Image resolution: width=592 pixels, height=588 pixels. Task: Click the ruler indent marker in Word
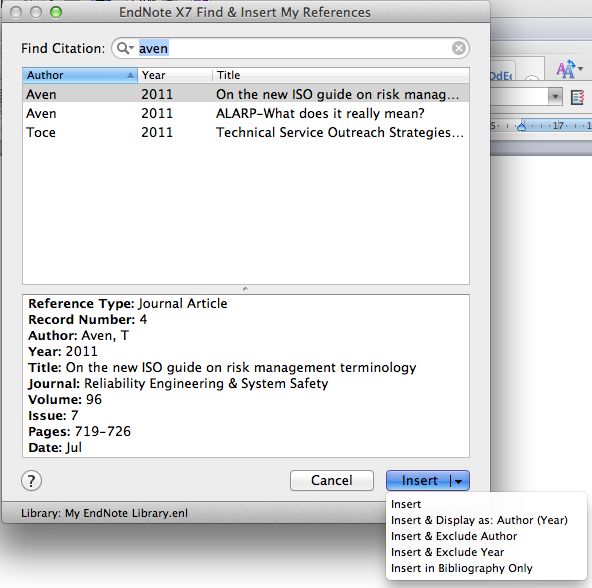522,125
